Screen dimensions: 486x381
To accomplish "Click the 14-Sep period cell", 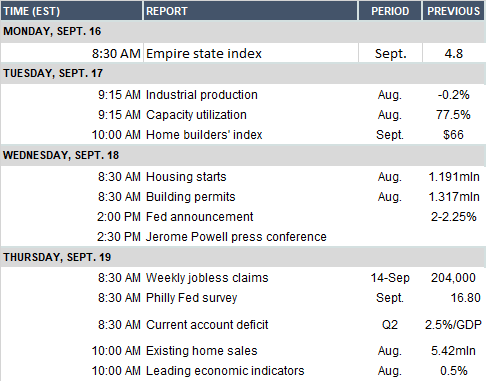I will [390, 278].
